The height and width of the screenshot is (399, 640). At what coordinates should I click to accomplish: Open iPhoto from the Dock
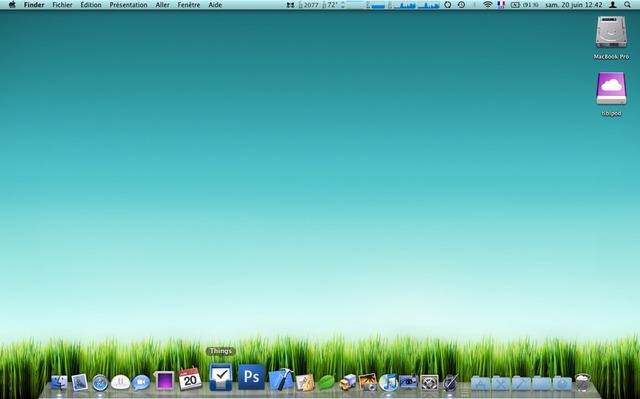point(368,382)
